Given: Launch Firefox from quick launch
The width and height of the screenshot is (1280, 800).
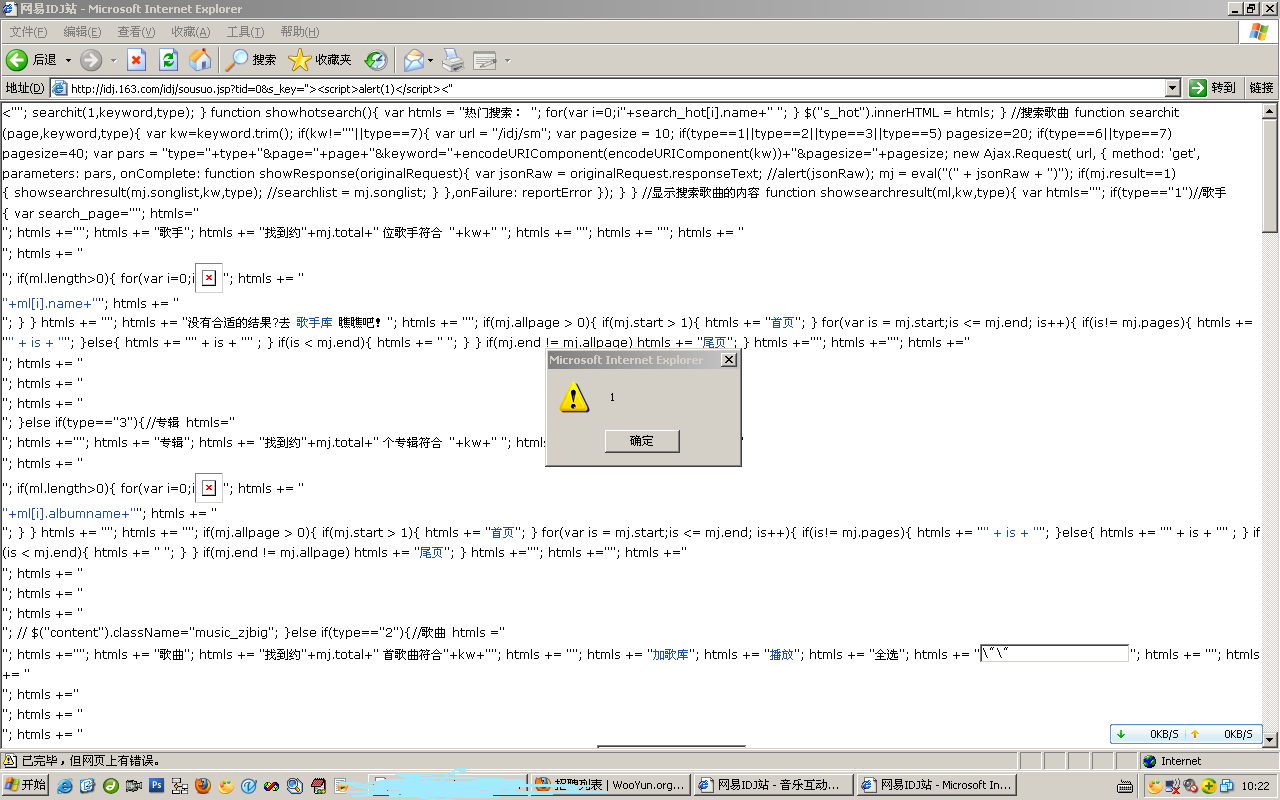Looking at the screenshot, I should click(x=202, y=786).
